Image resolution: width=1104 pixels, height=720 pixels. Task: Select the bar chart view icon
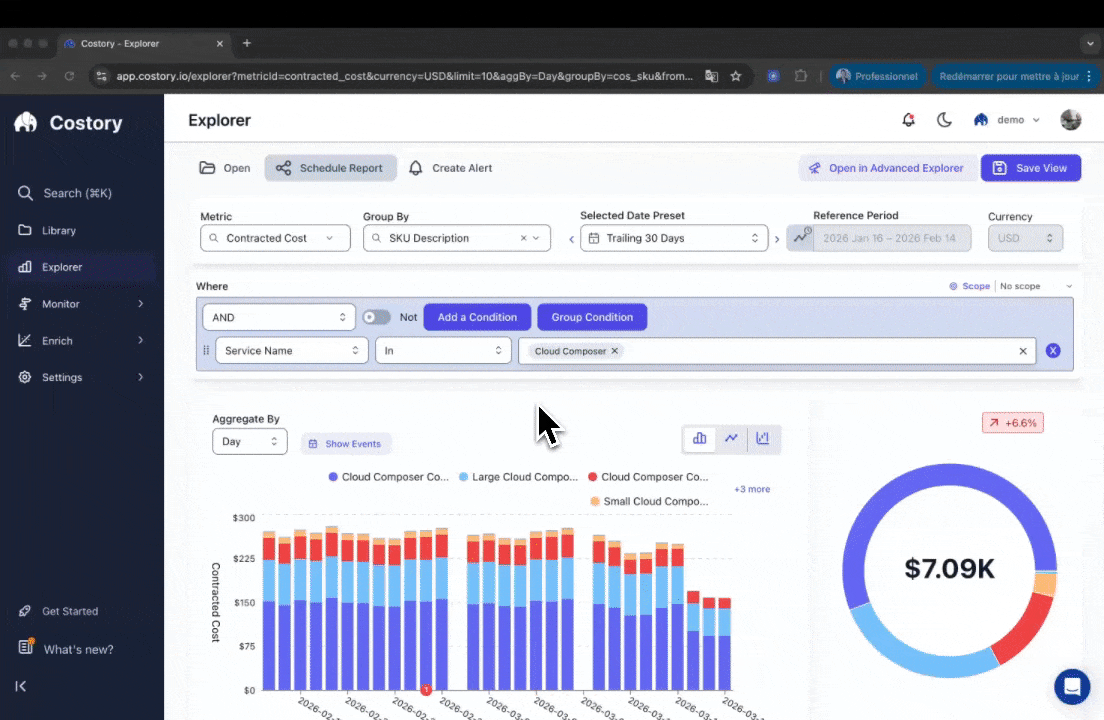[x=699, y=438]
